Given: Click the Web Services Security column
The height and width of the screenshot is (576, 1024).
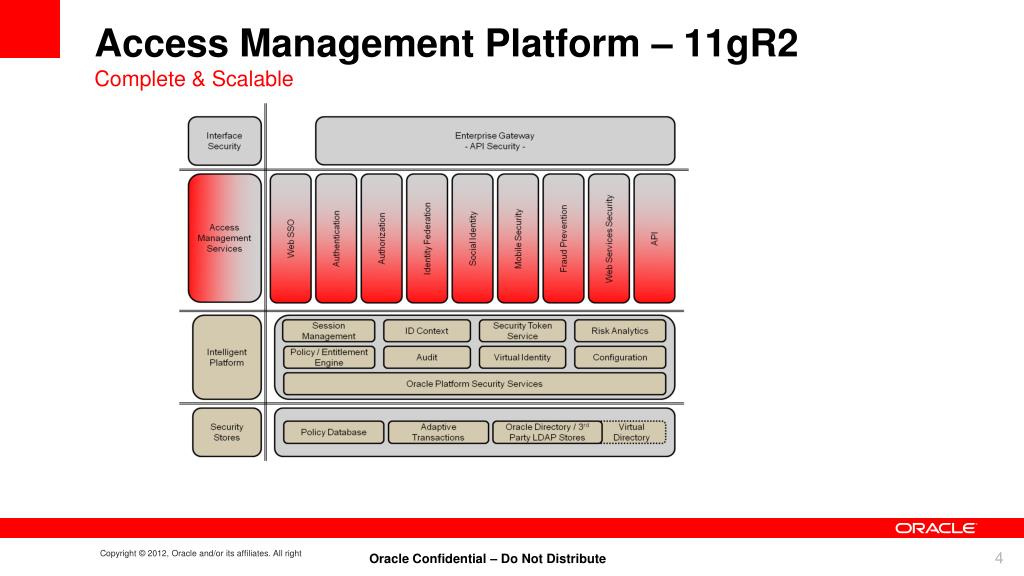Looking at the screenshot, I should coord(609,238).
